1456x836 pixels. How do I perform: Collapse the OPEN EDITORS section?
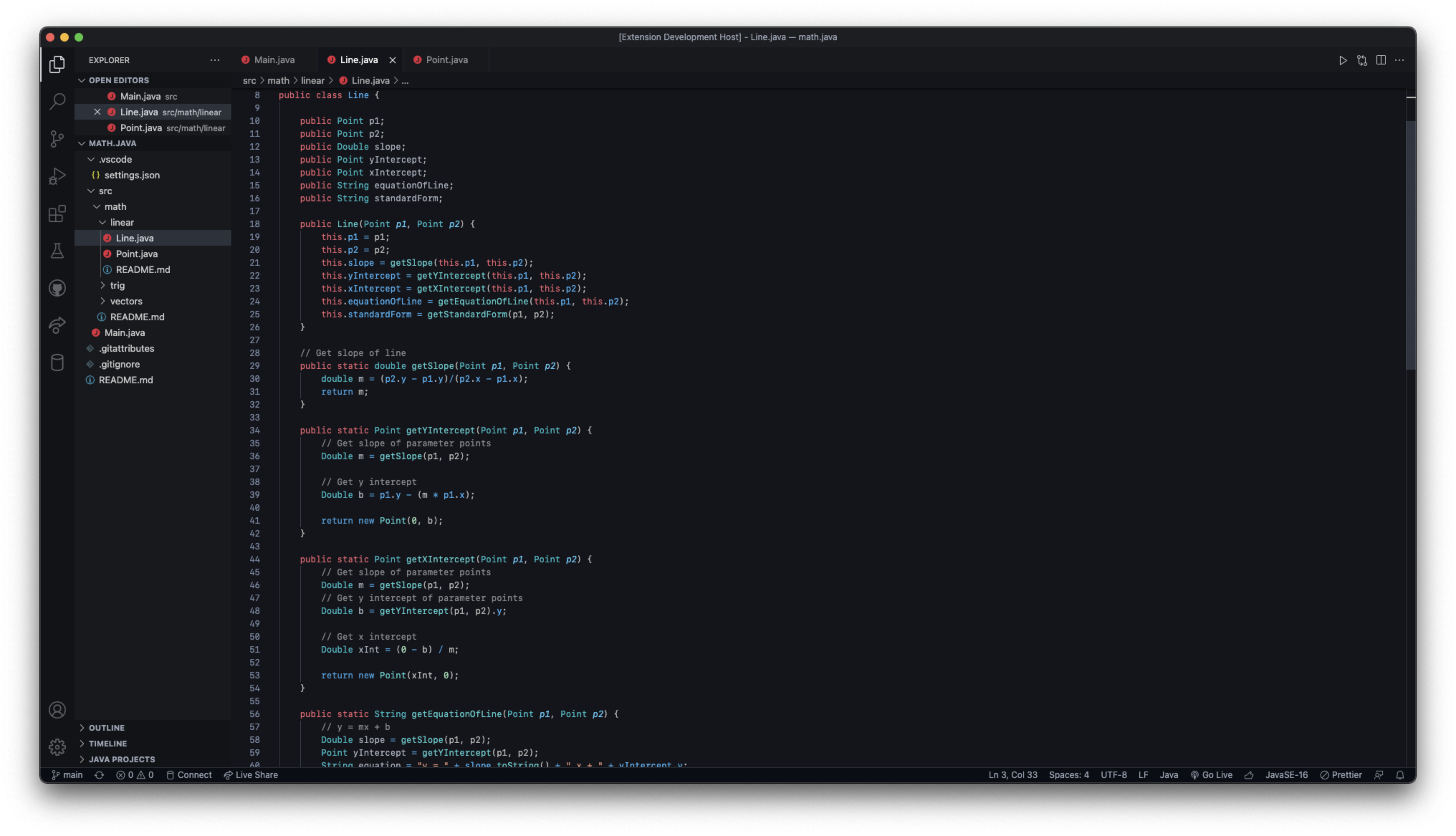(x=118, y=80)
